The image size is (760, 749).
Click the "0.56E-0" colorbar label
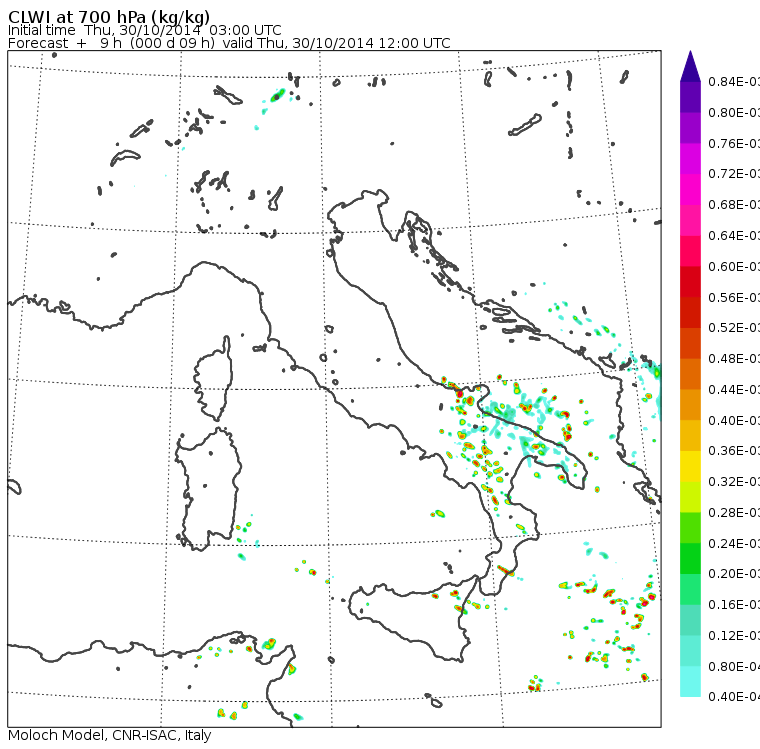(734, 297)
